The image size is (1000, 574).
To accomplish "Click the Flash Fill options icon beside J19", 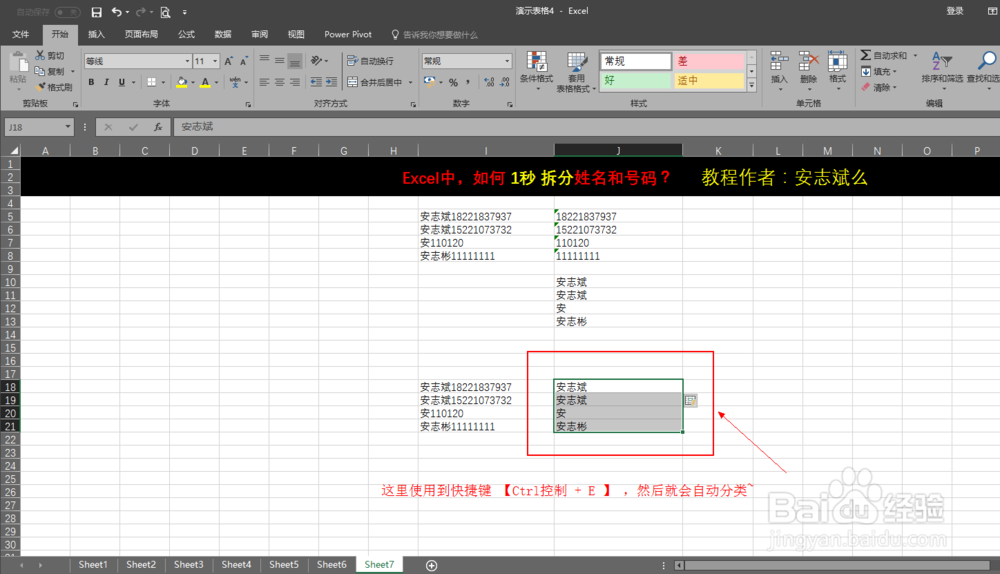I will pos(691,401).
